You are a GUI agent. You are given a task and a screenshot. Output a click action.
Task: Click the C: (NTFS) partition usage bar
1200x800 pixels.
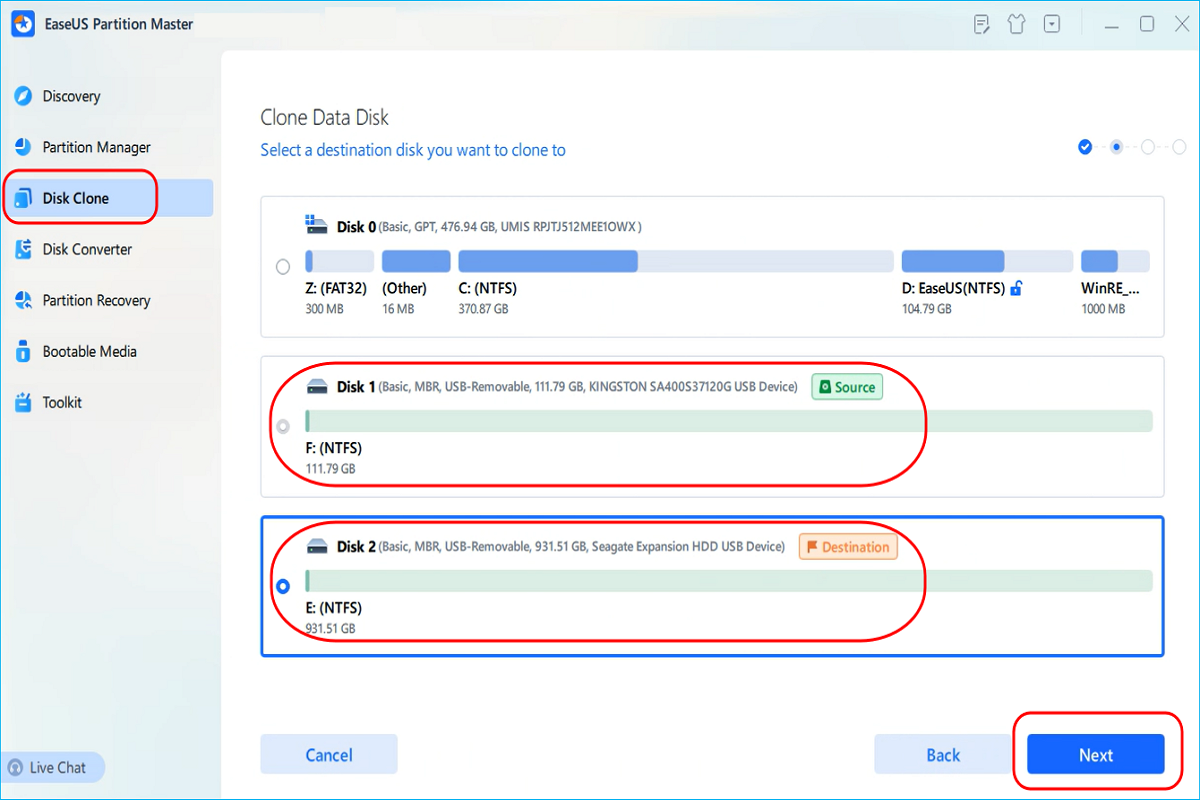pyautogui.click(x=676, y=261)
